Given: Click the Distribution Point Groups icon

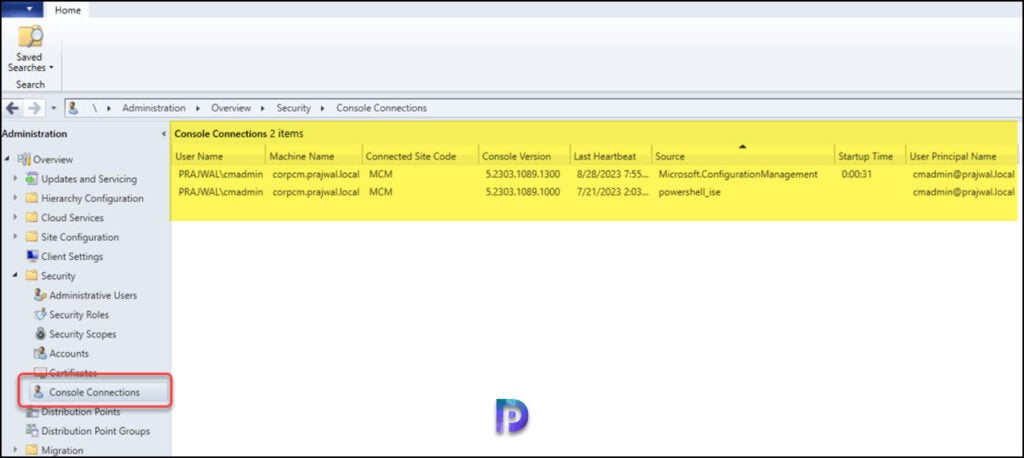Looking at the screenshot, I should (x=31, y=431).
